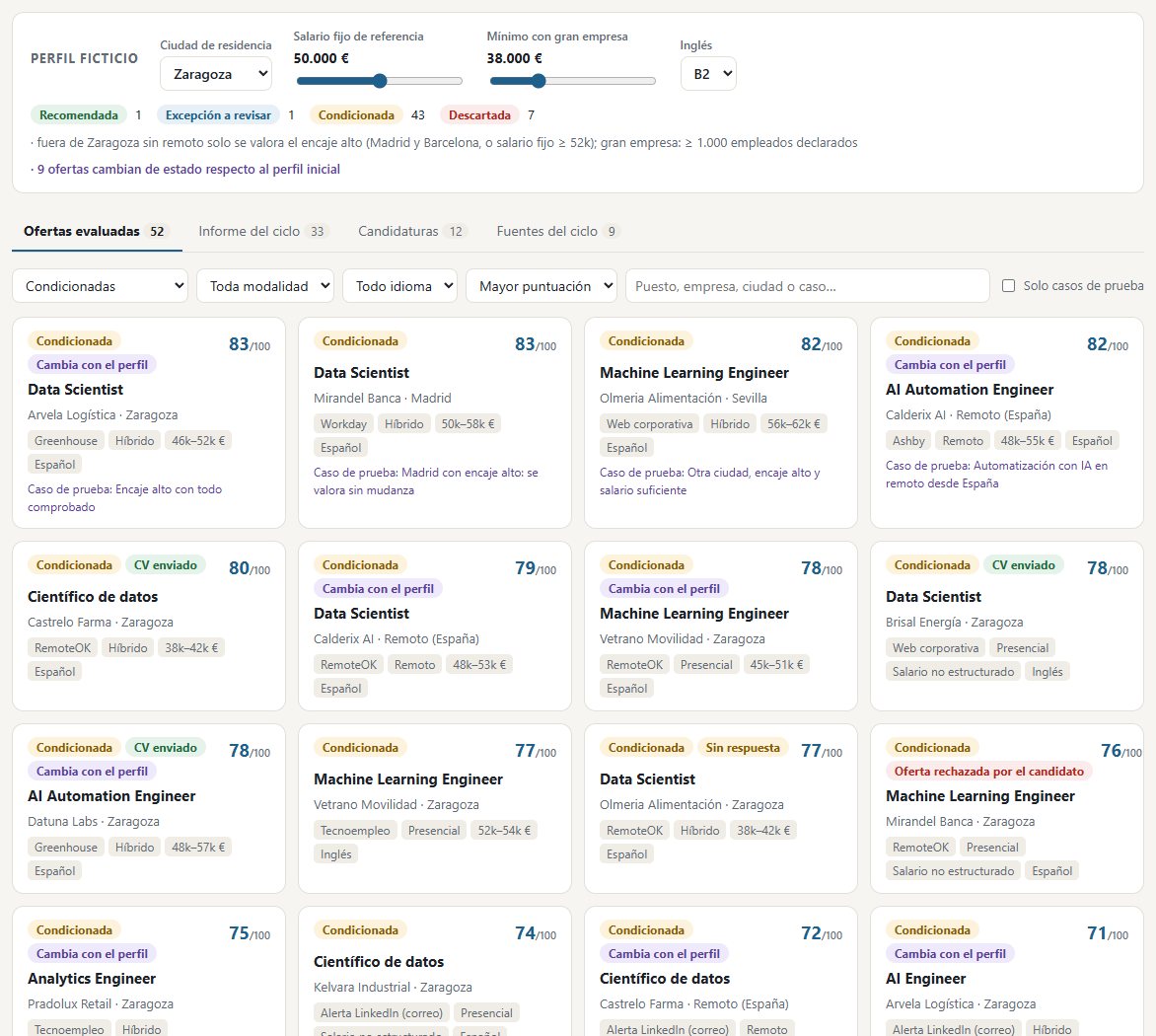Viewport: 1156px width, 1036px height.
Task: Click the Salario fijo de referencia slider
Action: (379, 81)
